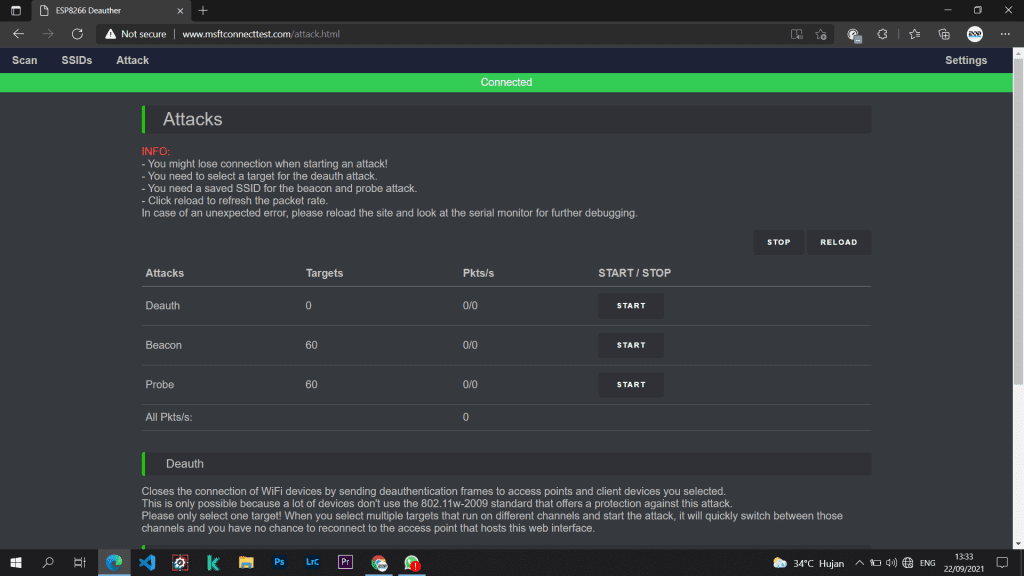Go to the SSIDs page
The height and width of the screenshot is (576, 1024).
click(77, 60)
